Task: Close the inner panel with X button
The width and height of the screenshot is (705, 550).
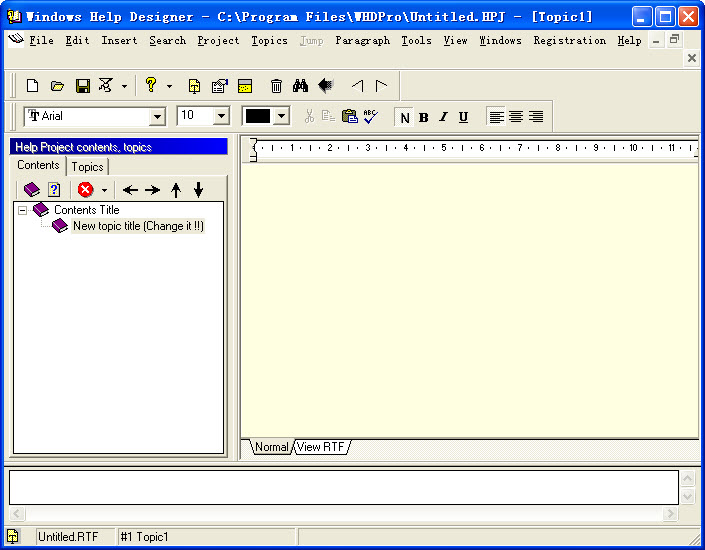Action: pyautogui.click(x=692, y=58)
